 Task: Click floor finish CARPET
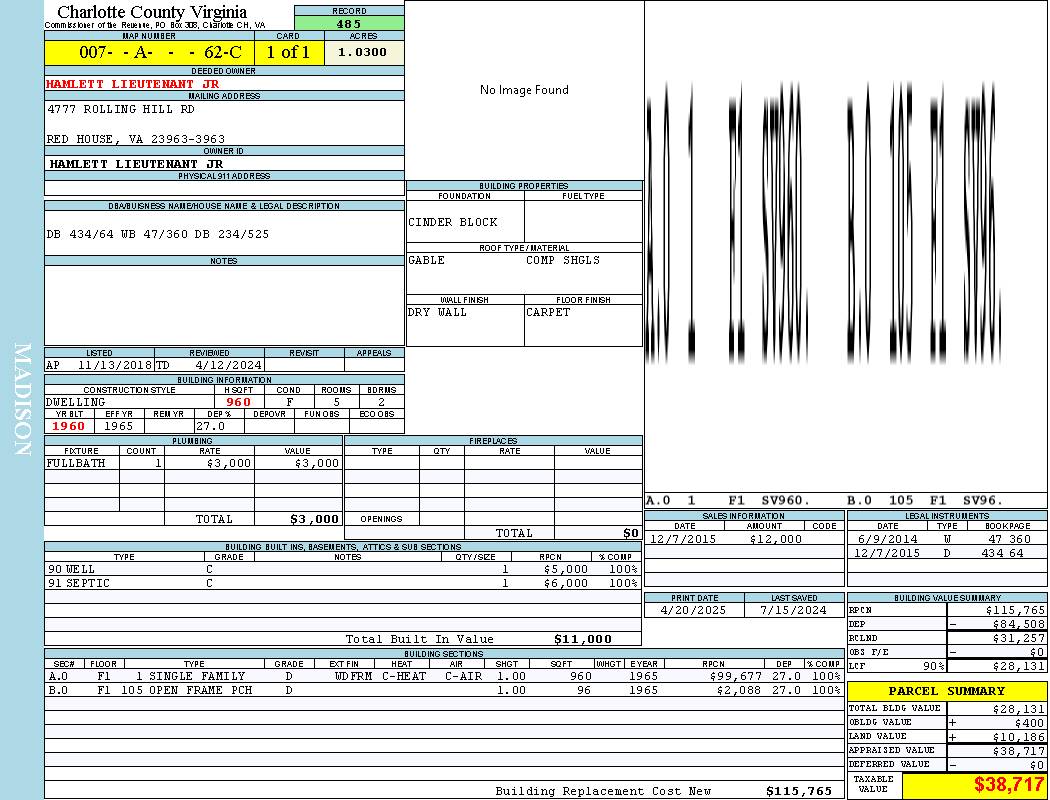(x=548, y=312)
